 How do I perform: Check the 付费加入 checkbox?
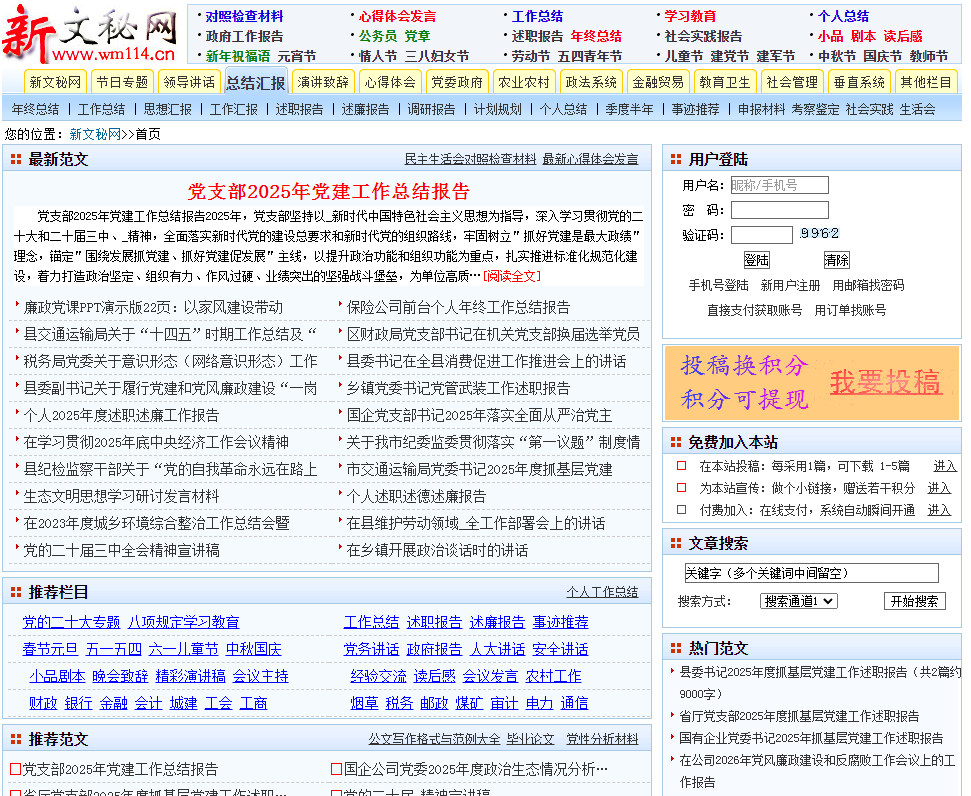683,510
